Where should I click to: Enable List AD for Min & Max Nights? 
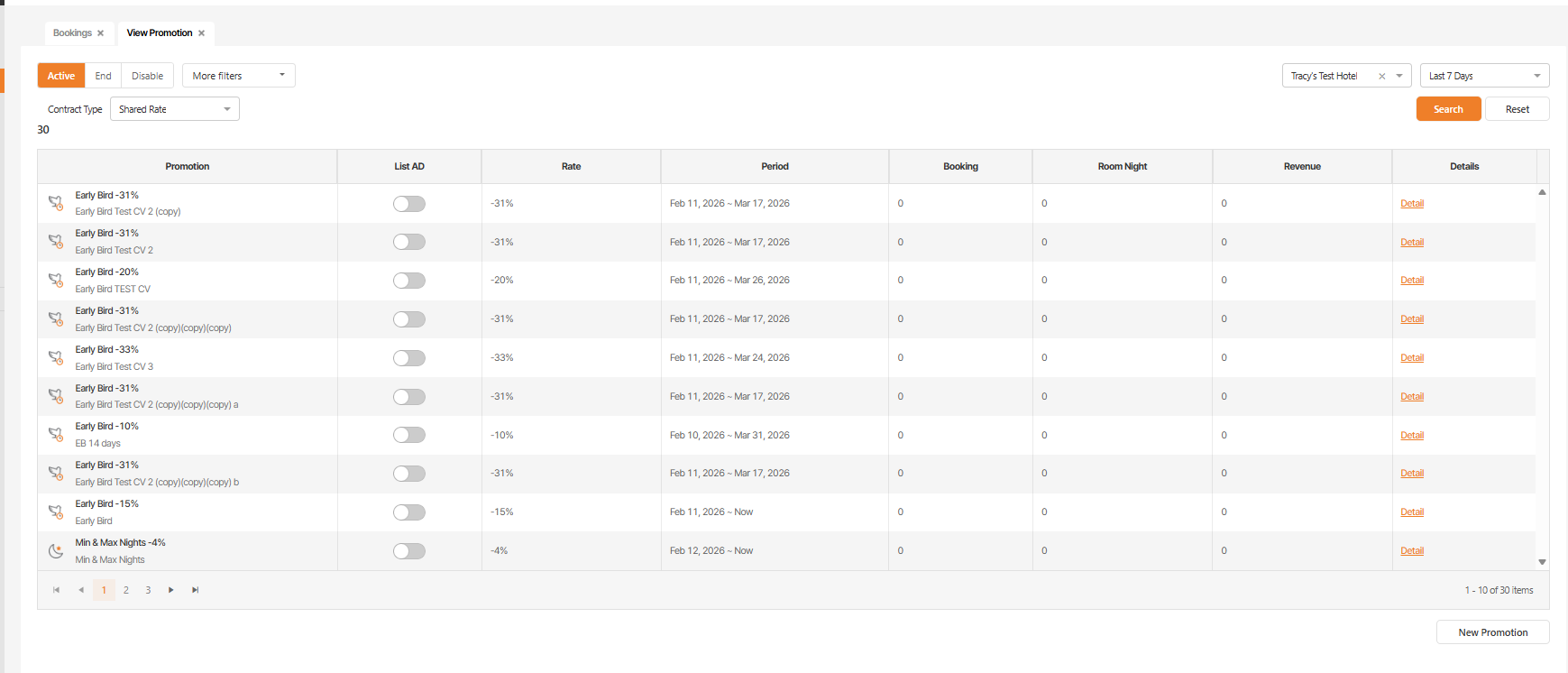pos(409,551)
